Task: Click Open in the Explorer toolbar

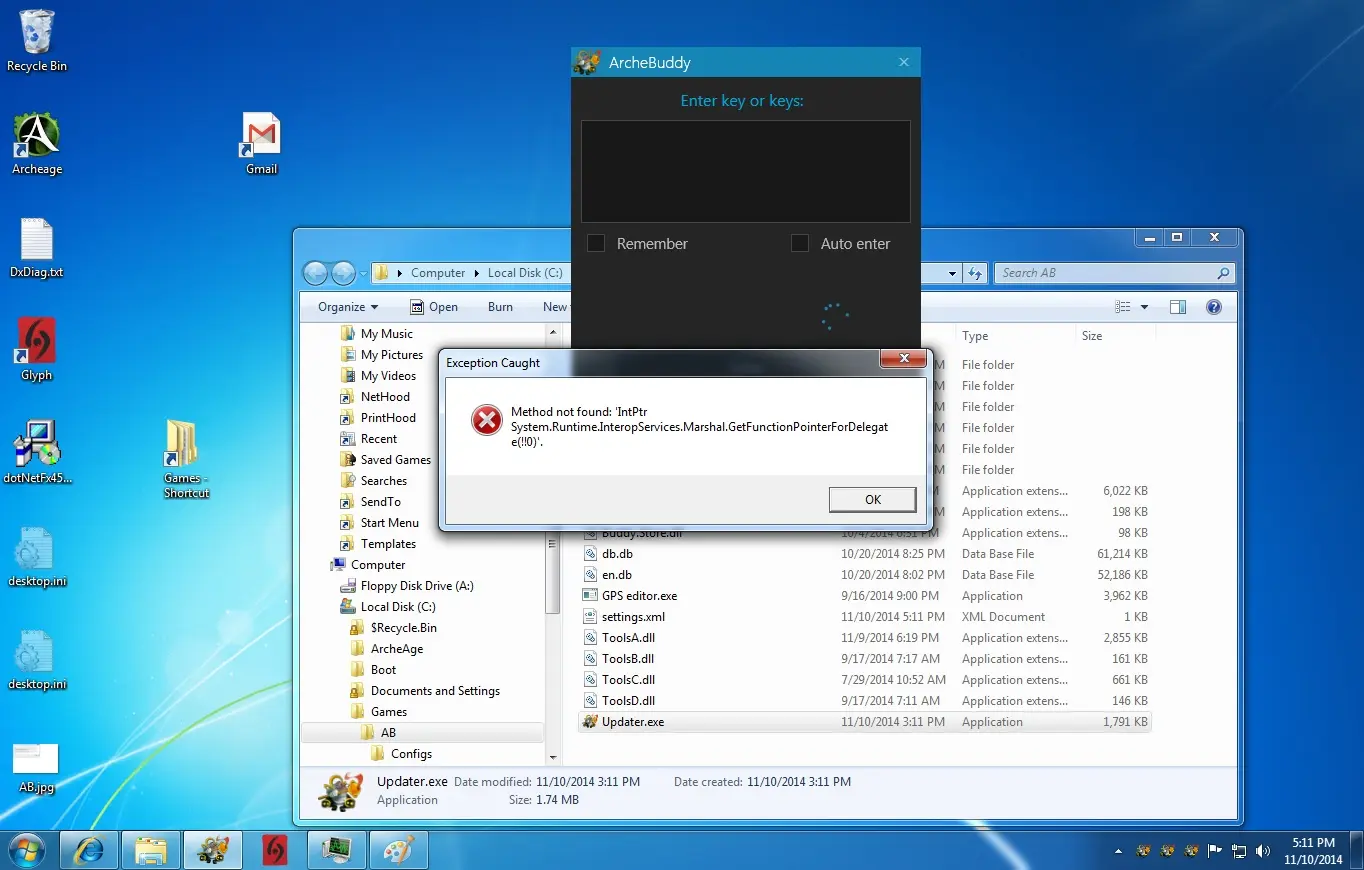Action: tap(434, 307)
